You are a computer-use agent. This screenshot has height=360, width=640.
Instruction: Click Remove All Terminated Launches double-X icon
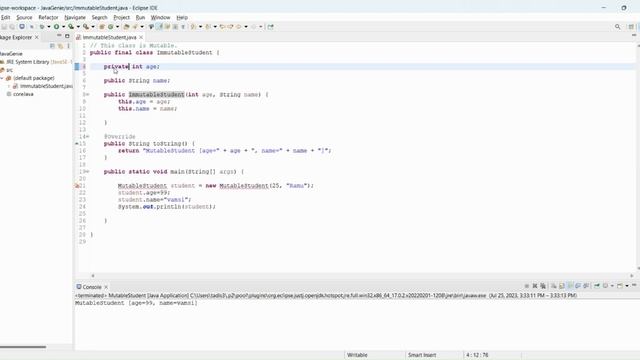pos(543,286)
